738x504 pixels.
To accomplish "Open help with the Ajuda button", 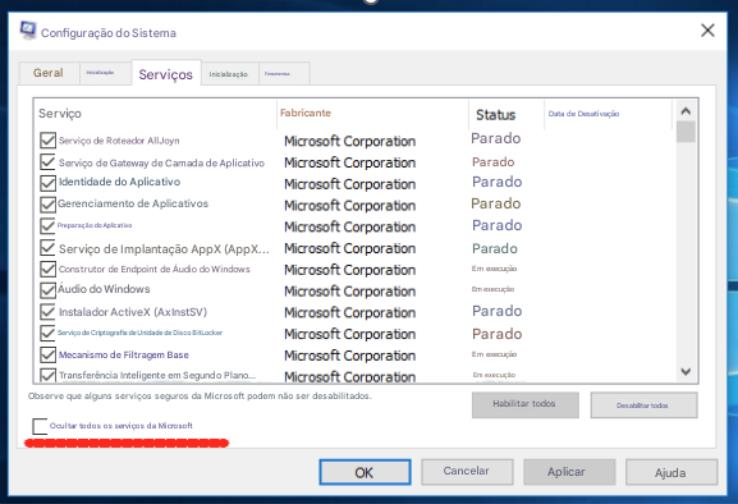I will click(x=671, y=472).
